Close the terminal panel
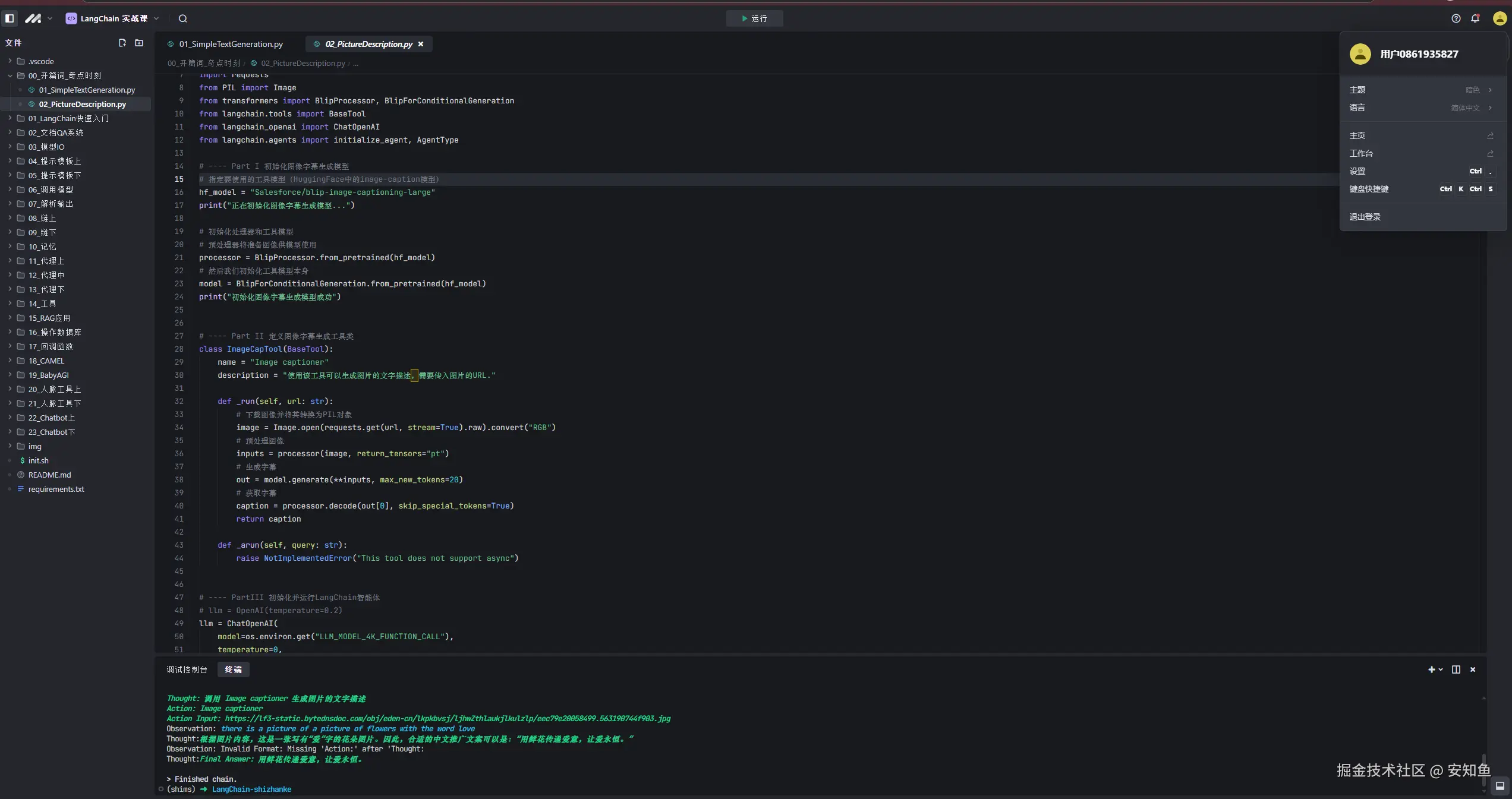Image resolution: width=1512 pixels, height=799 pixels. click(1473, 669)
